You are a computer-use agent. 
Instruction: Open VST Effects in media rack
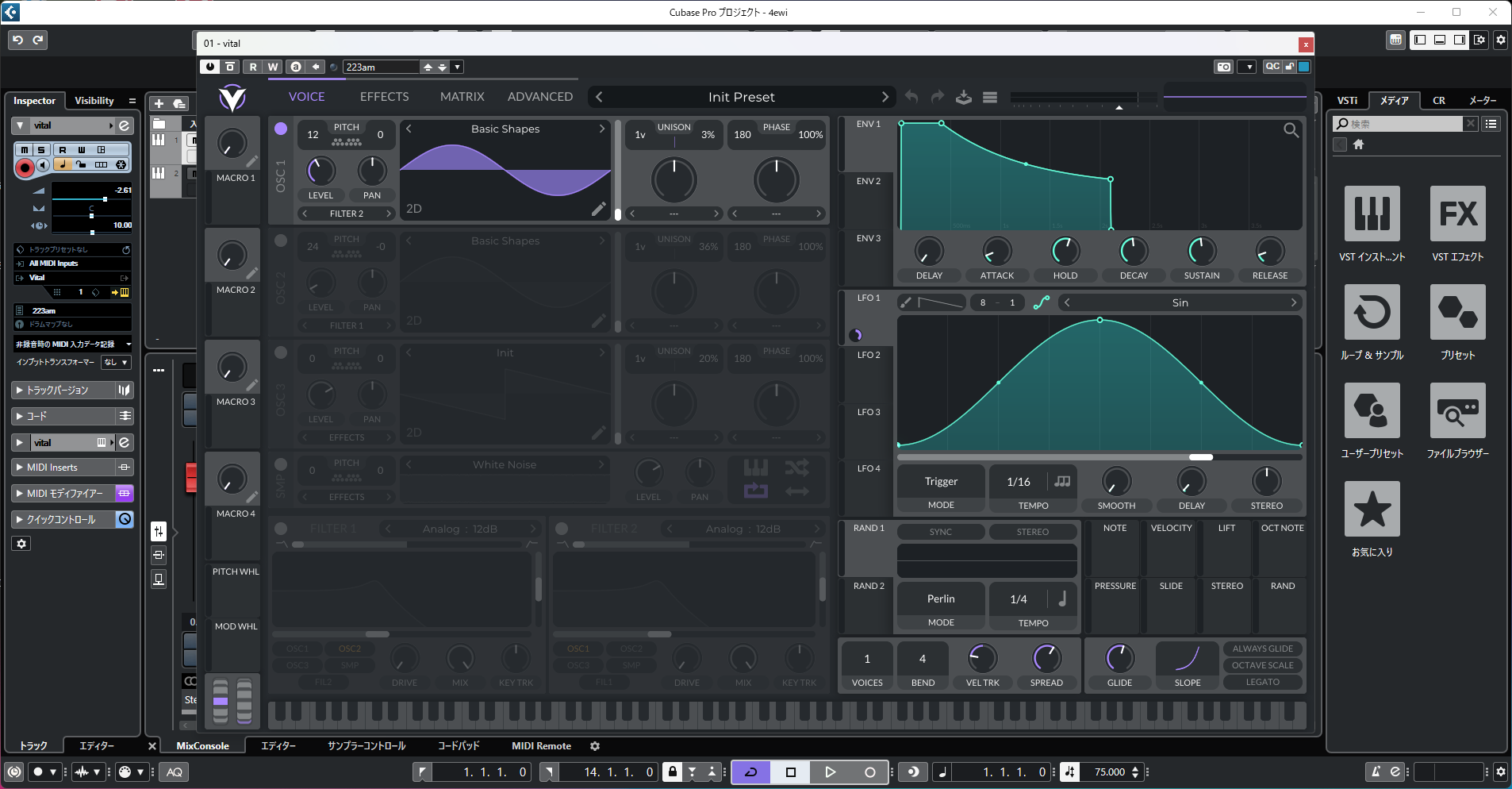pos(1457,214)
